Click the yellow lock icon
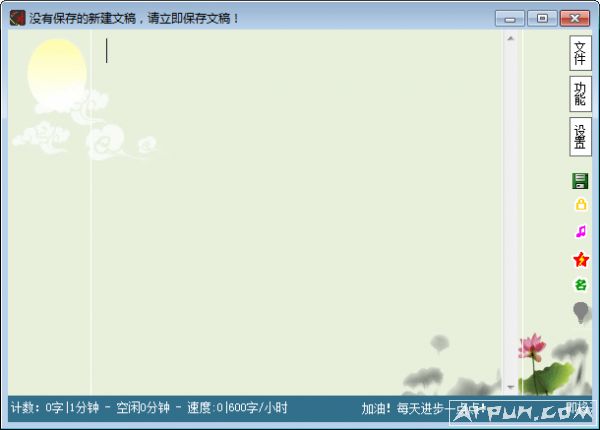This screenshot has width=600, height=430. [x=580, y=206]
